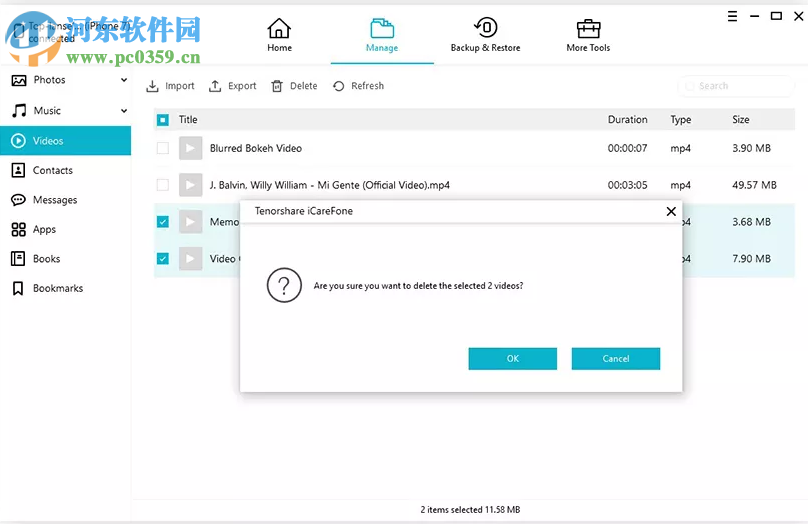Viewport: 808px width, 524px height.
Task: Click the Apps grid sidebar icon
Action: click(x=19, y=229)
